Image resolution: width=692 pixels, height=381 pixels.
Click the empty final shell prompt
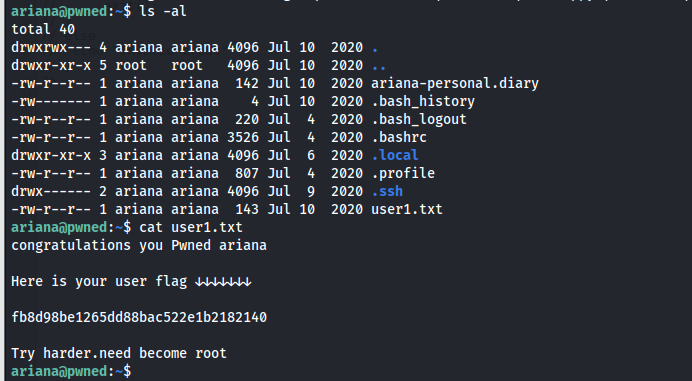coord(71,371)
